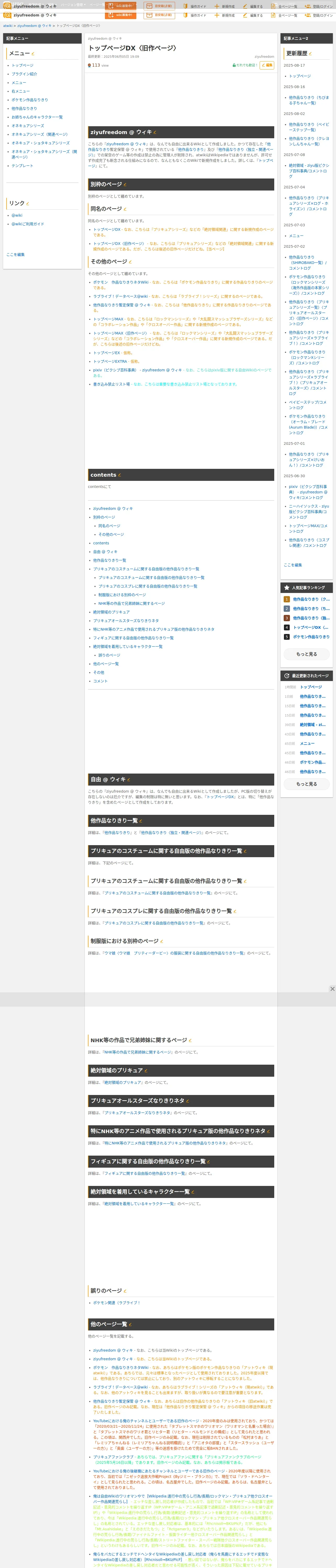336x1568 pixels.
Task: Open ニーハイソックス - ziyu版ピクシブ百科事典 comment log link
Action: [x=309, y=512]
